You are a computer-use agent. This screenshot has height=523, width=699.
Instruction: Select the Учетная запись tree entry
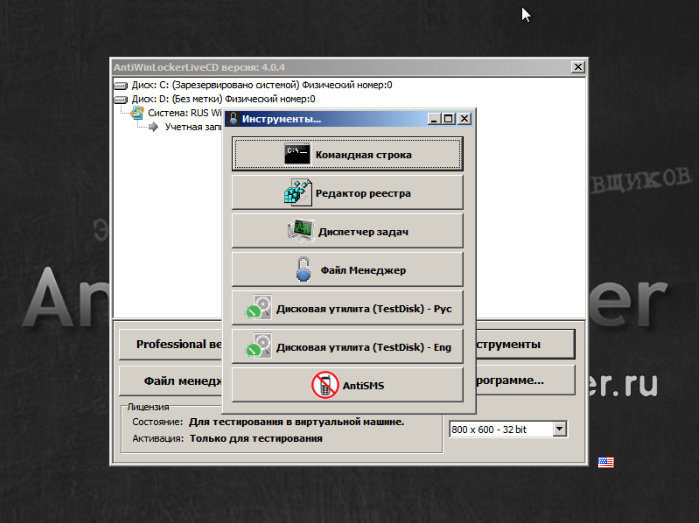point(193,127)
